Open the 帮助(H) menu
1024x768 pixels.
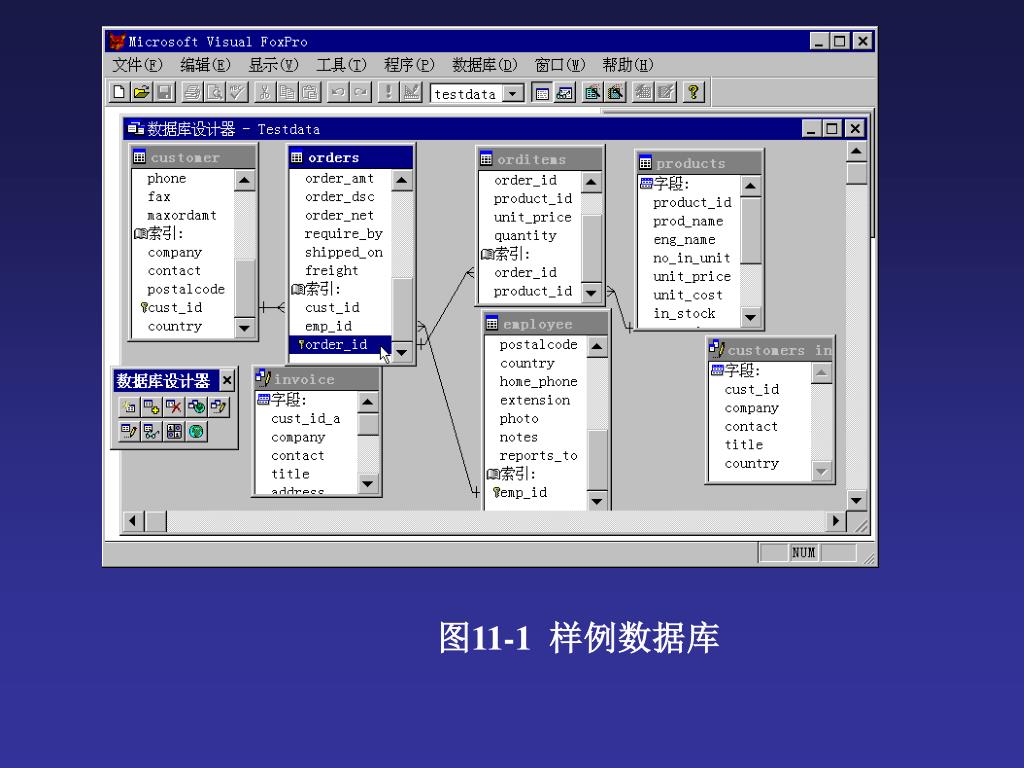tap(628, 65)
